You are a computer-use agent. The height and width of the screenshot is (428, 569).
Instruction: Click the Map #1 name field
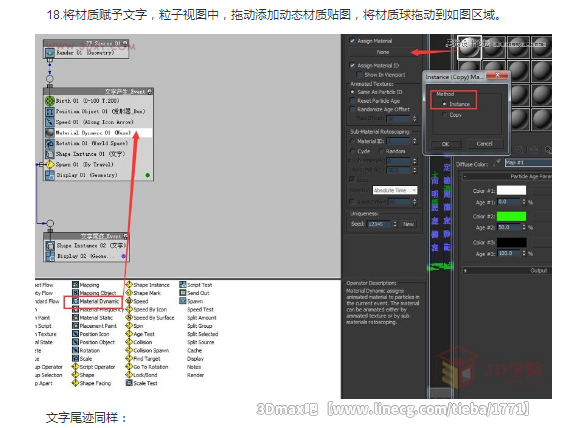(528, 163)
